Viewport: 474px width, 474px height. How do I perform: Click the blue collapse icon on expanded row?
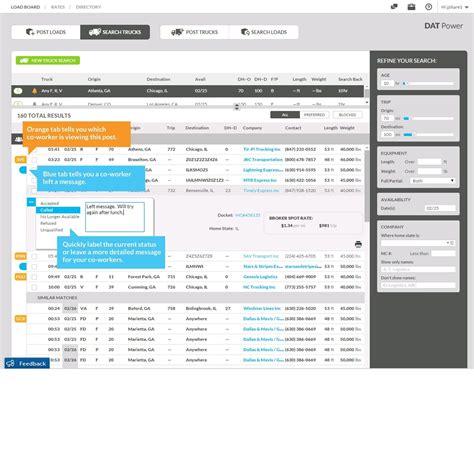coord(31,202)
